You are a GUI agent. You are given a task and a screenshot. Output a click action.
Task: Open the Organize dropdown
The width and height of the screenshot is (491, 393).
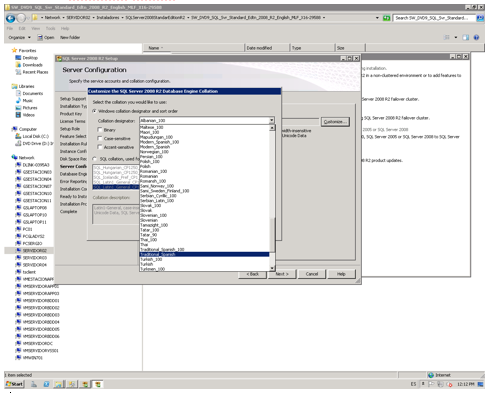coord(19,37)
